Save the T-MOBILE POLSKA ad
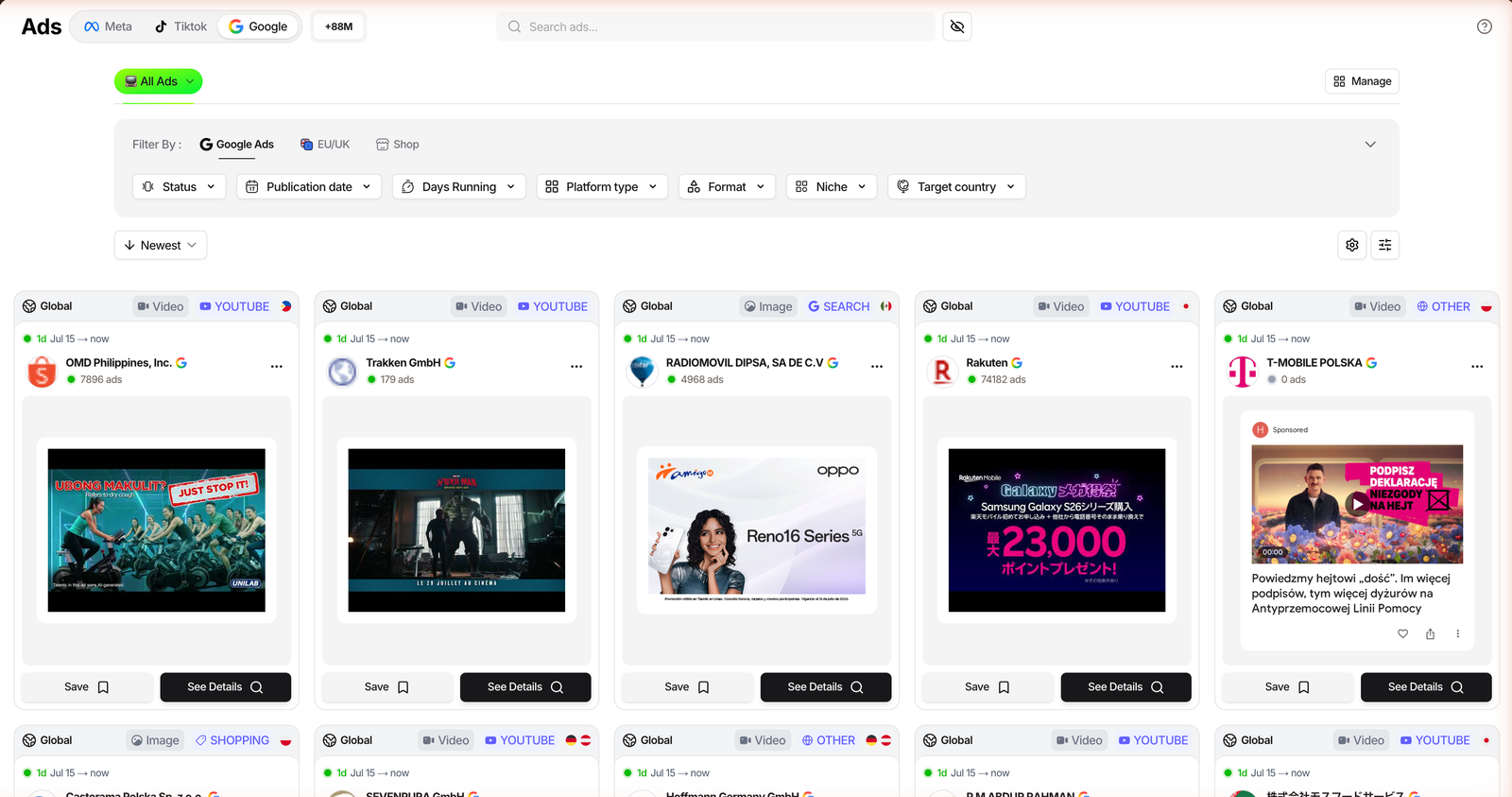Image resolution: width=1512 pixels, height=797 pixels. 1287,687
